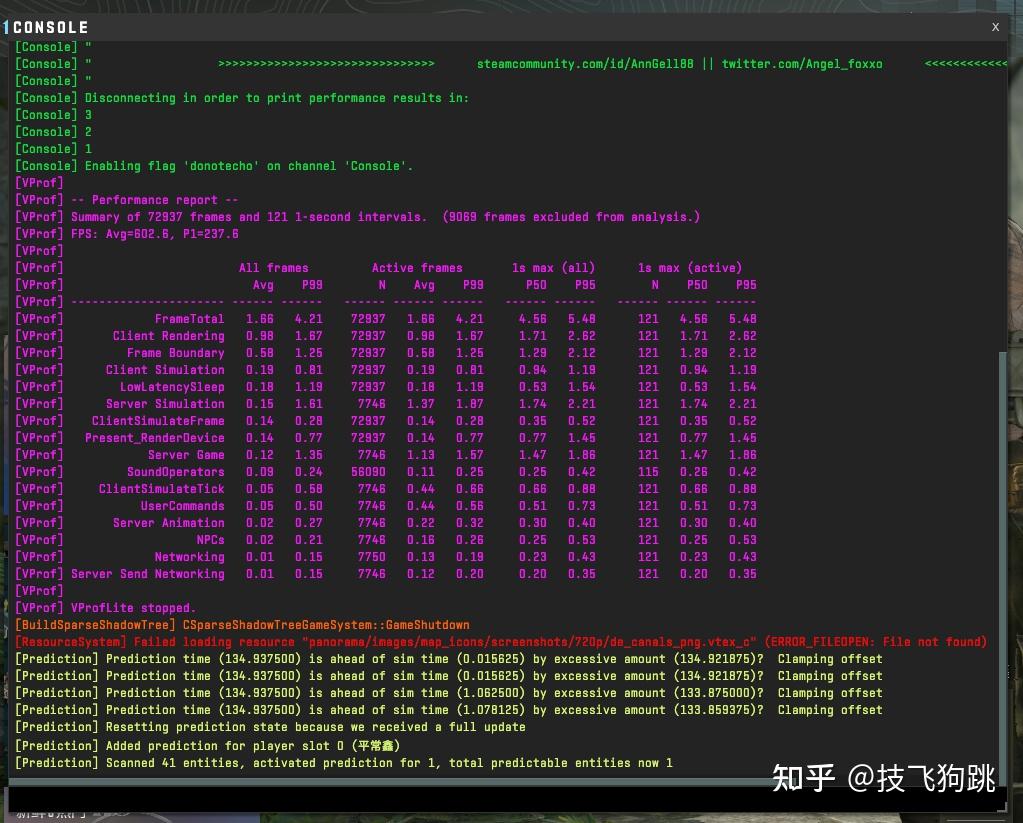Click the CONSOLE title text

50,27
